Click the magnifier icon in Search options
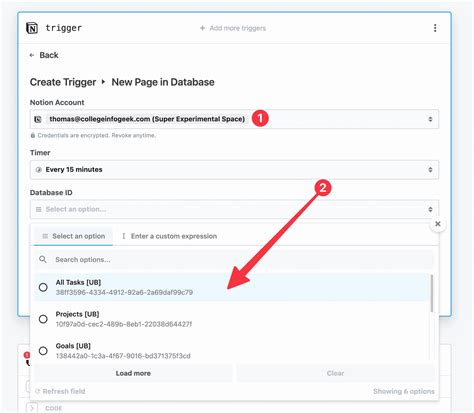This screenshot has width=474, height=413. pyautogui.click(x=43, y=259)
